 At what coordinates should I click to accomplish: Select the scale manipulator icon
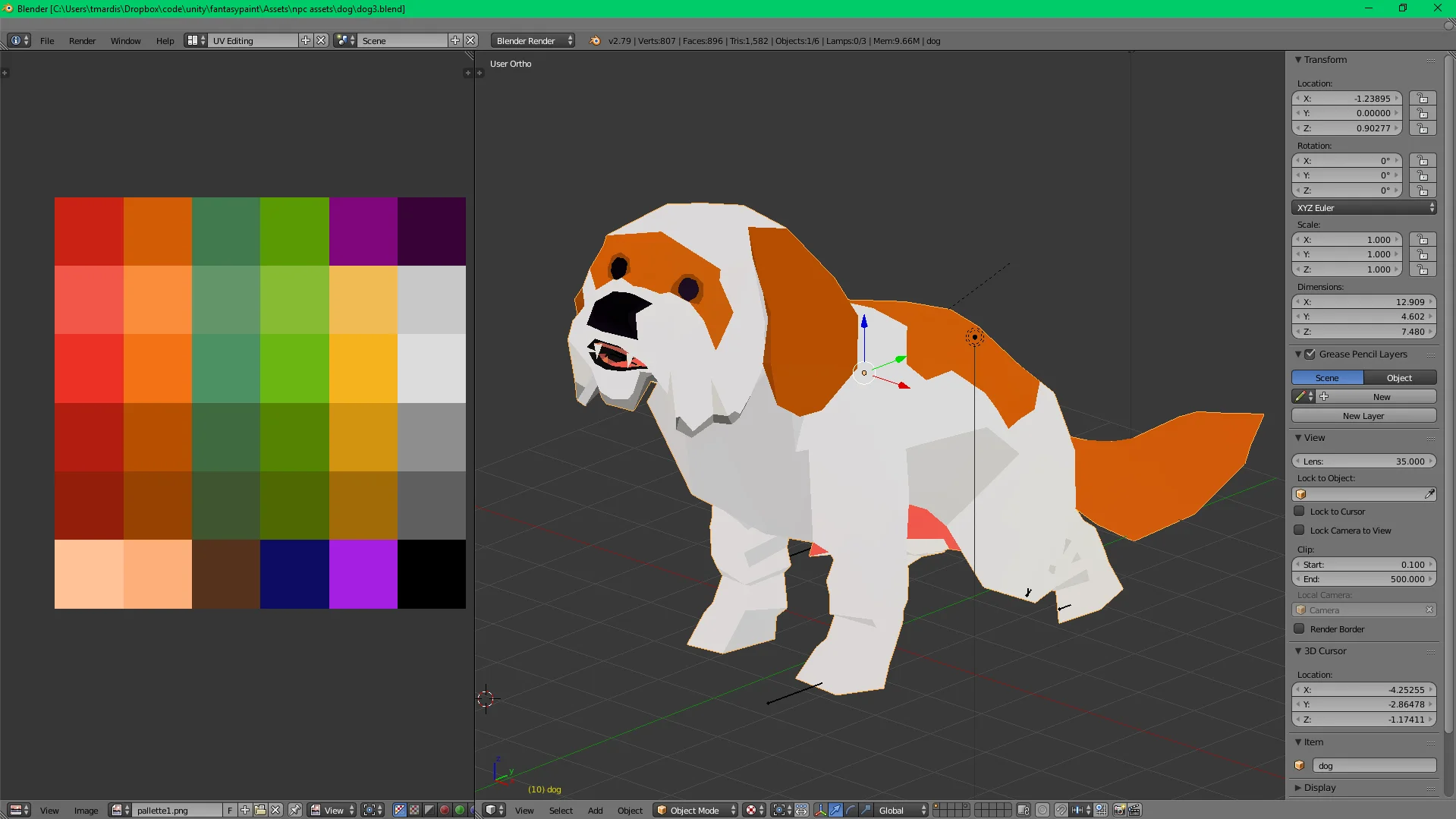[x=866, y=810]
